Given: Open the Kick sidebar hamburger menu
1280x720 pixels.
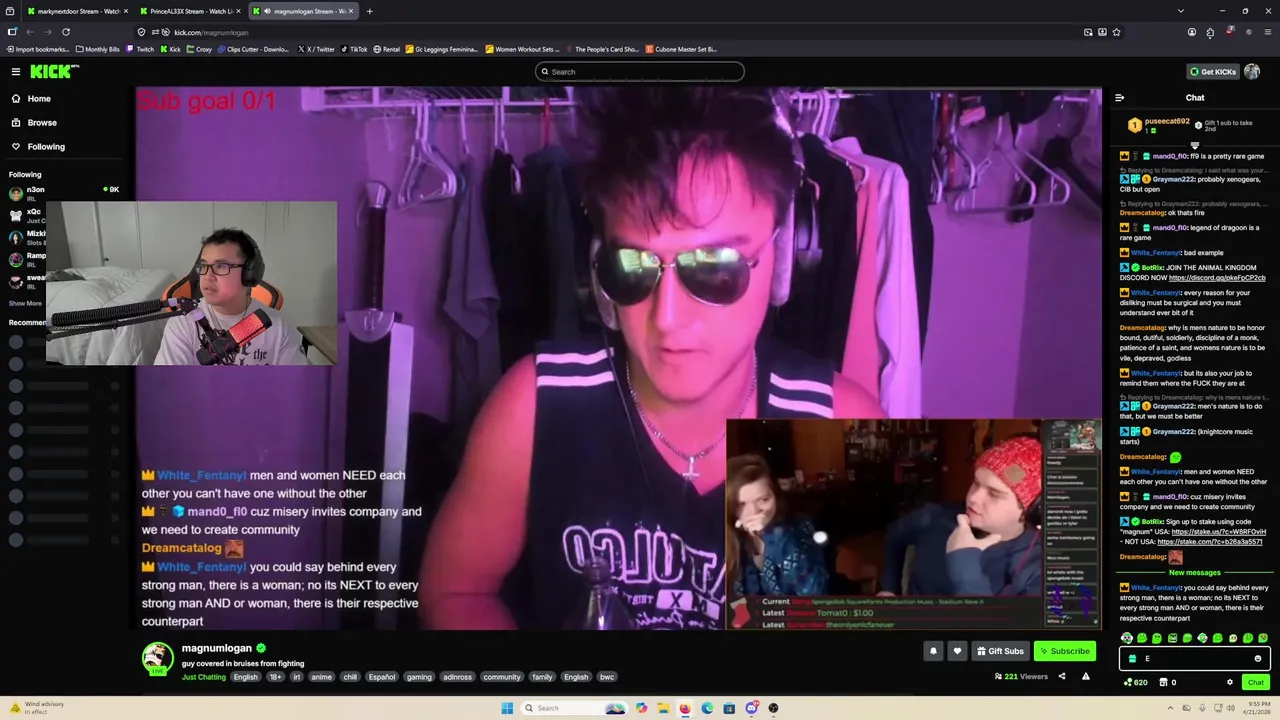Looking at the screenshot, I should point(16,71).
